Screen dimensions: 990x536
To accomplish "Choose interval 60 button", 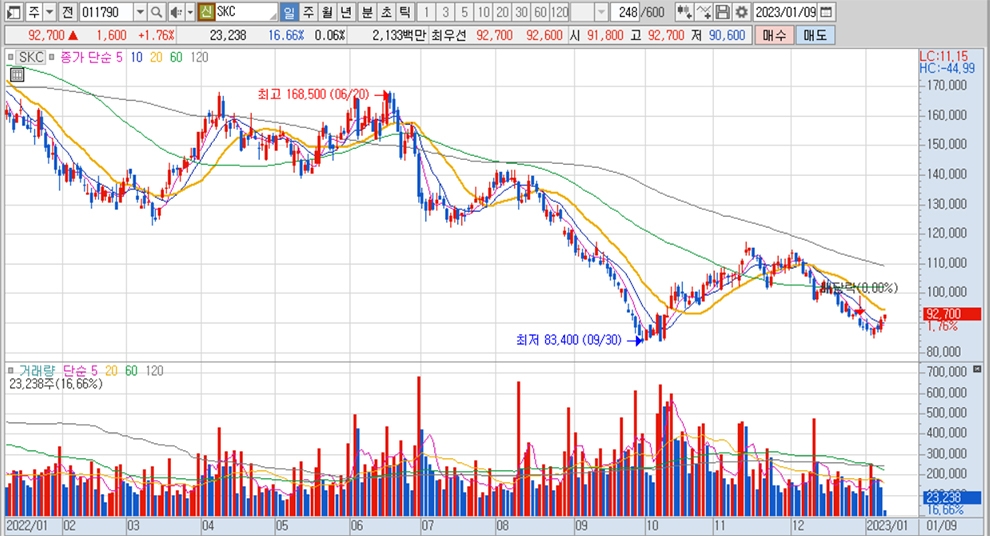I will pos(540,11).
